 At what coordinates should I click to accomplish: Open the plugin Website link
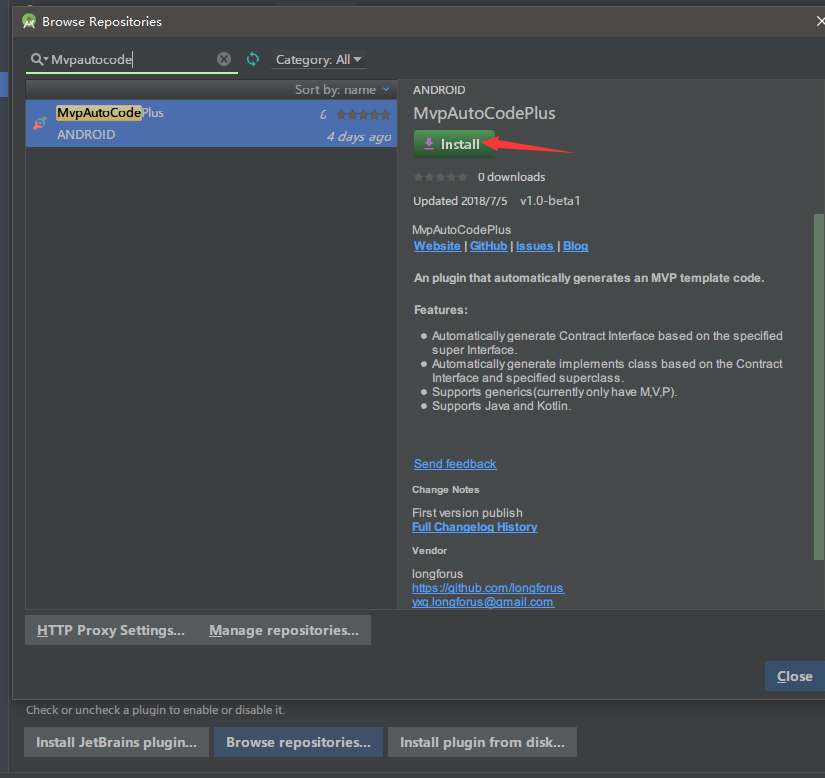(437, 246)
